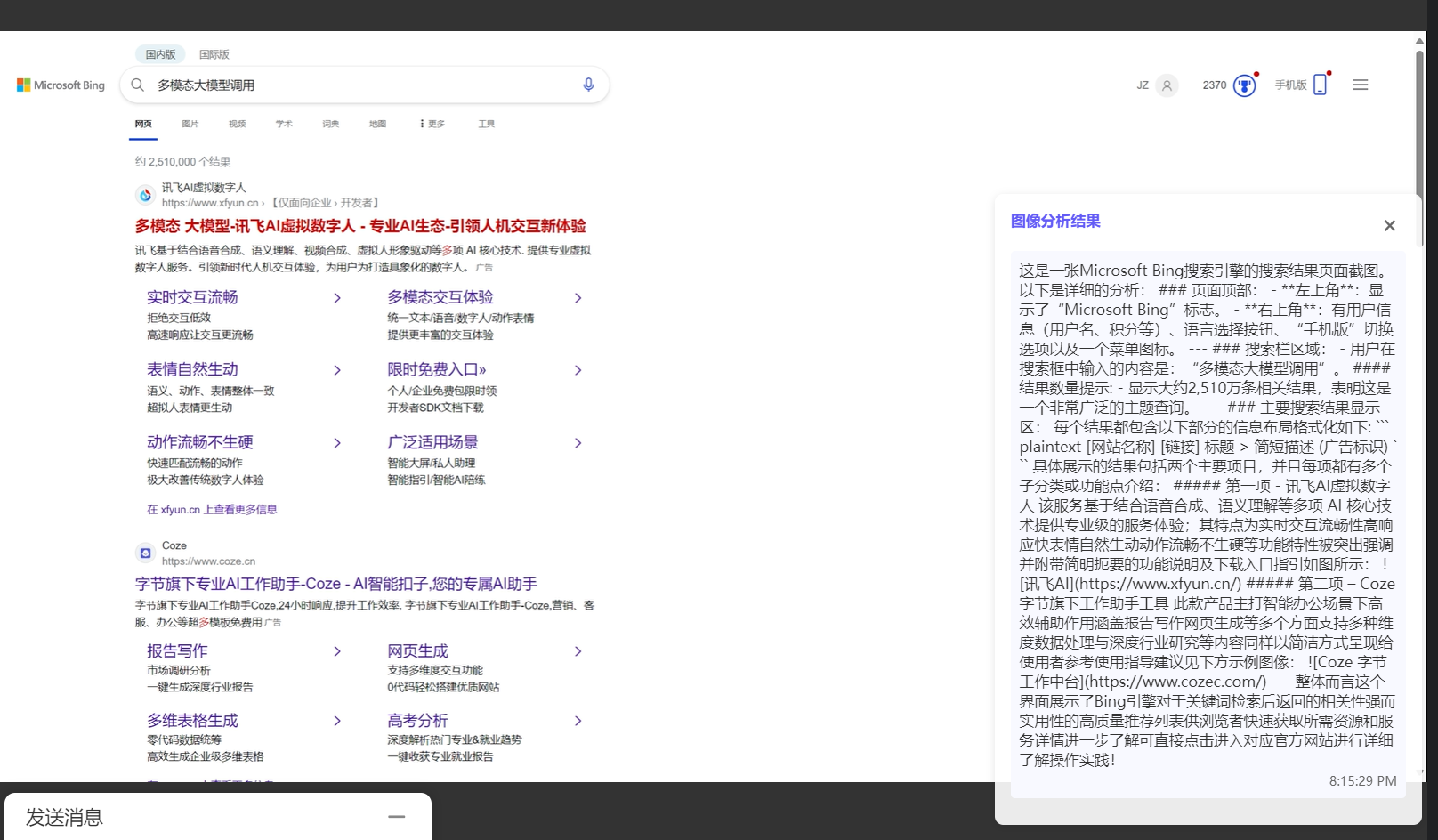Image resolution: width=1438 pixels, height=840 pixels.
Task: Open the 网页生成 sublink
Action: click(417, 650)
